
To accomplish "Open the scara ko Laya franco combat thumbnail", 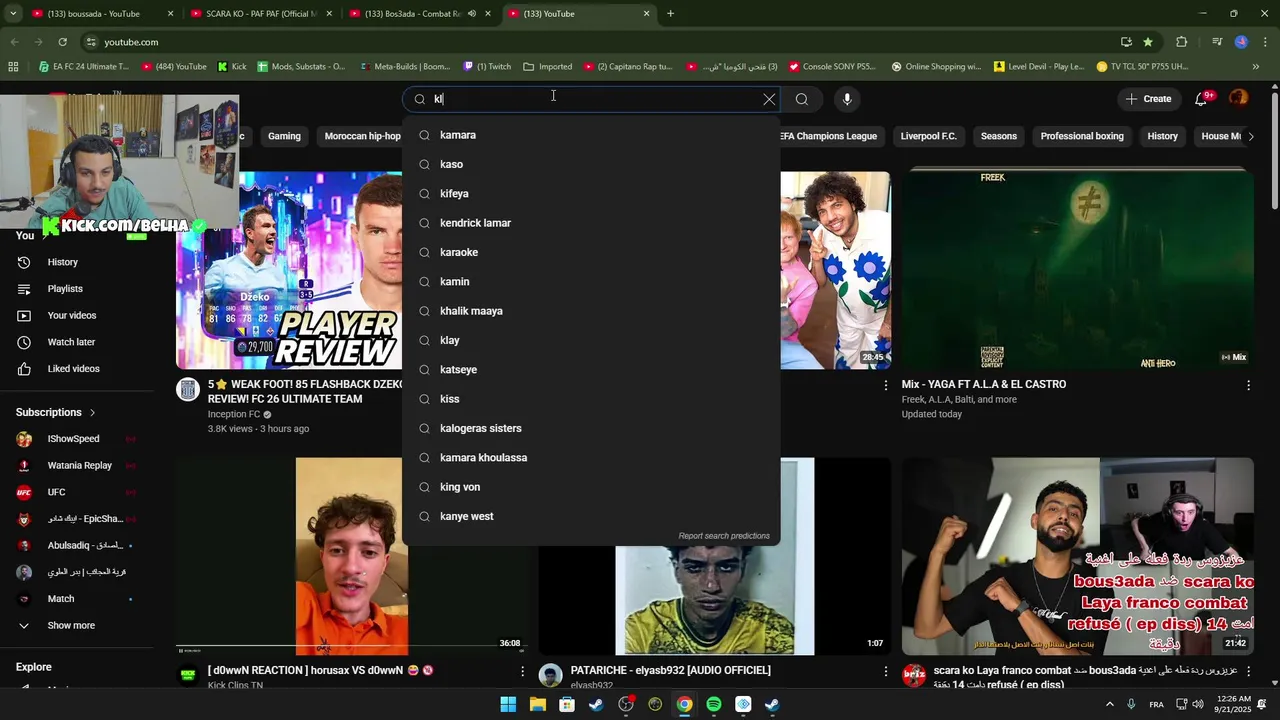I will coord(1078,557).
